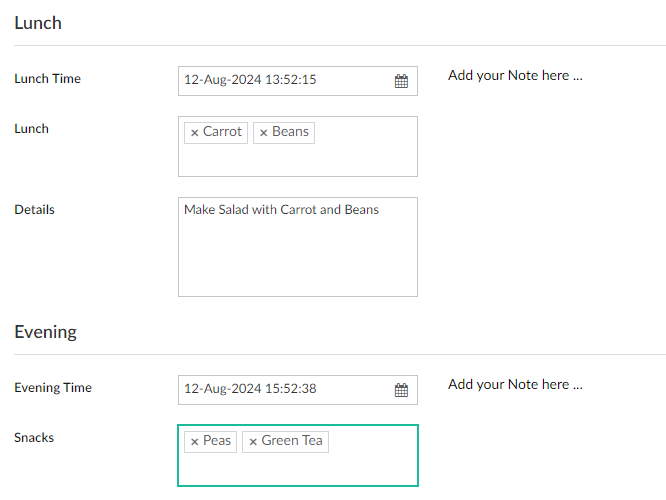The height and width of the screenshot is (500, 666).
Task: Open the Lunch Time calendar picker
Action: [x=401, y=81]
